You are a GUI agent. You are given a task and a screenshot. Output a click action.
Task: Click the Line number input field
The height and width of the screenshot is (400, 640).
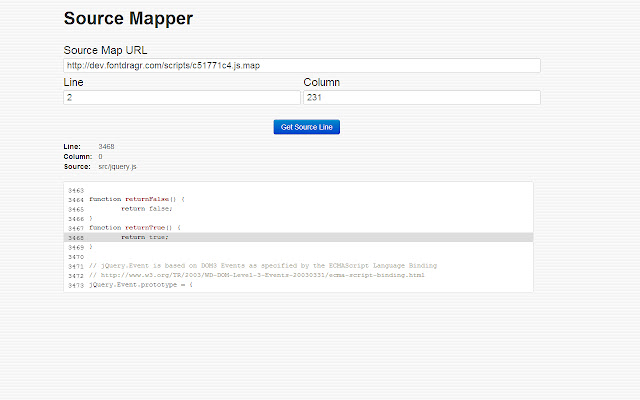[x=182, y=98]
